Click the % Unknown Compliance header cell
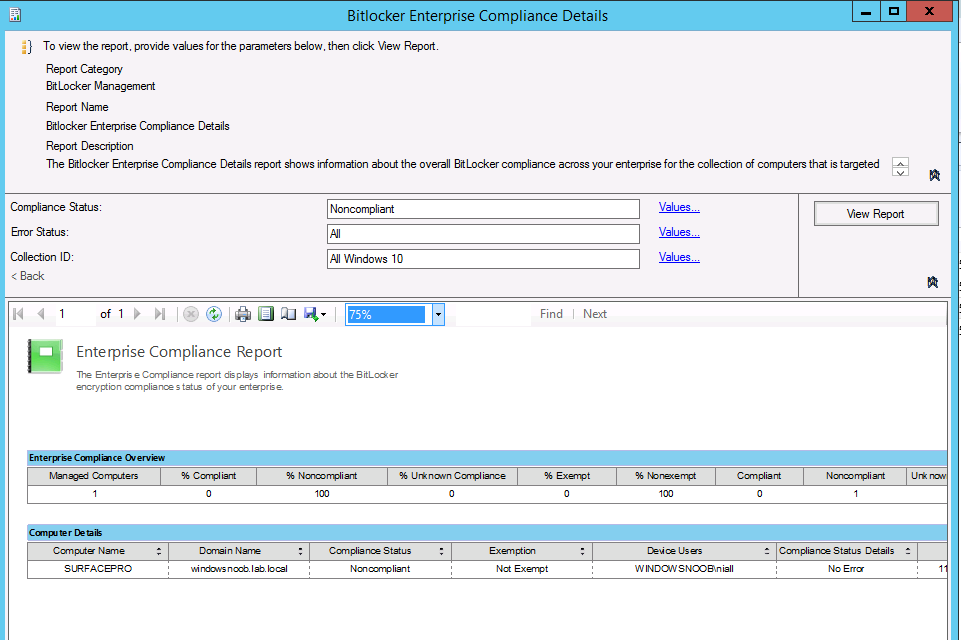 452,476
